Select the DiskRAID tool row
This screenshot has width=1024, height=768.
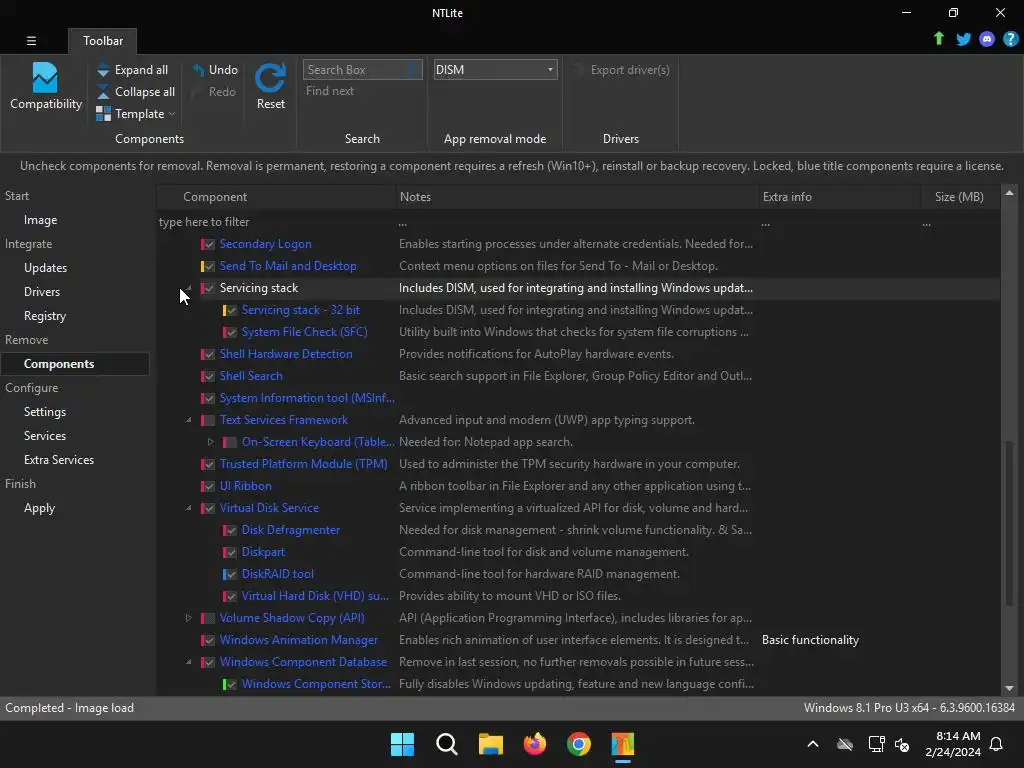[579, 574]
